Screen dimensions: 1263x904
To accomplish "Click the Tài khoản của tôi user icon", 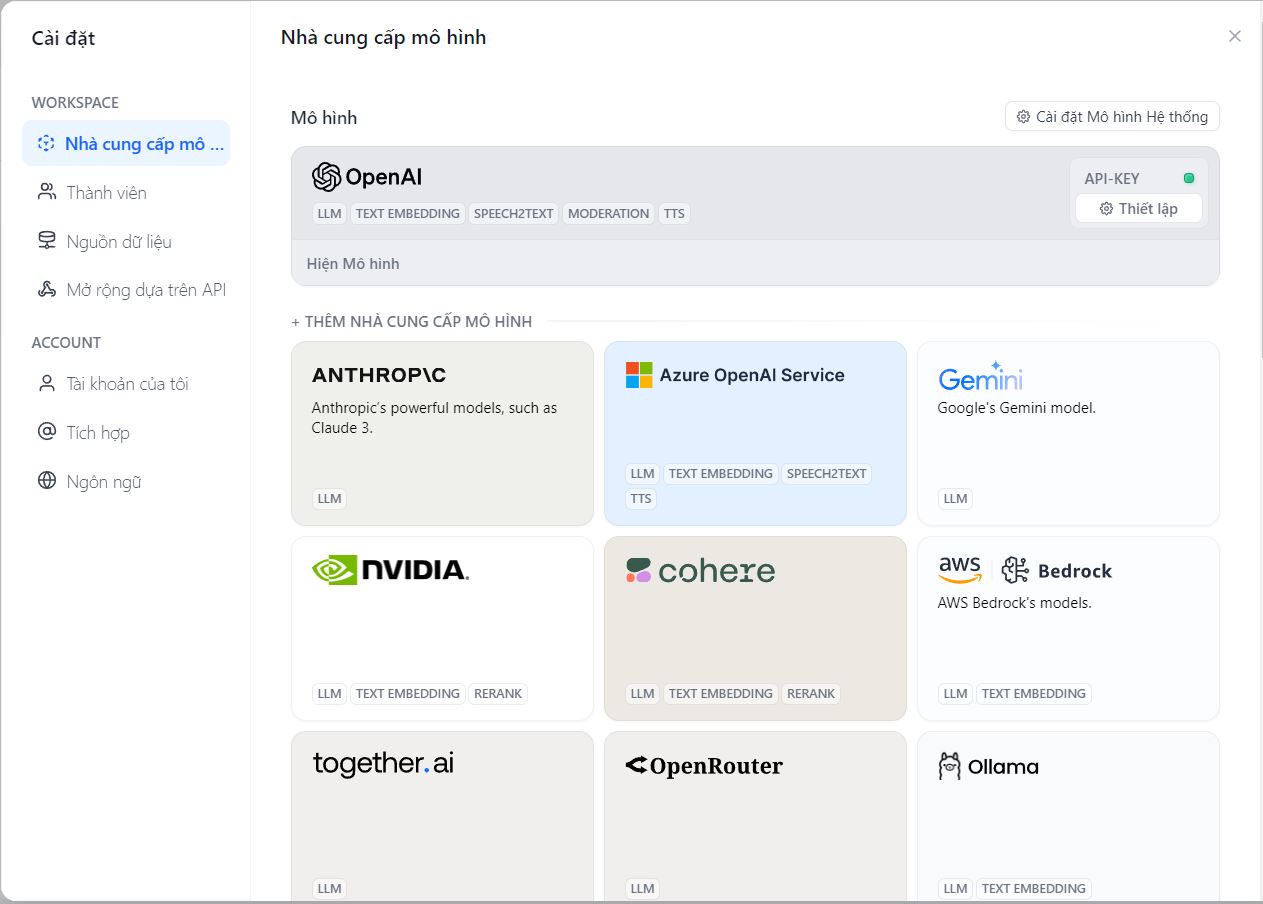I will click(x=46, y=384).
